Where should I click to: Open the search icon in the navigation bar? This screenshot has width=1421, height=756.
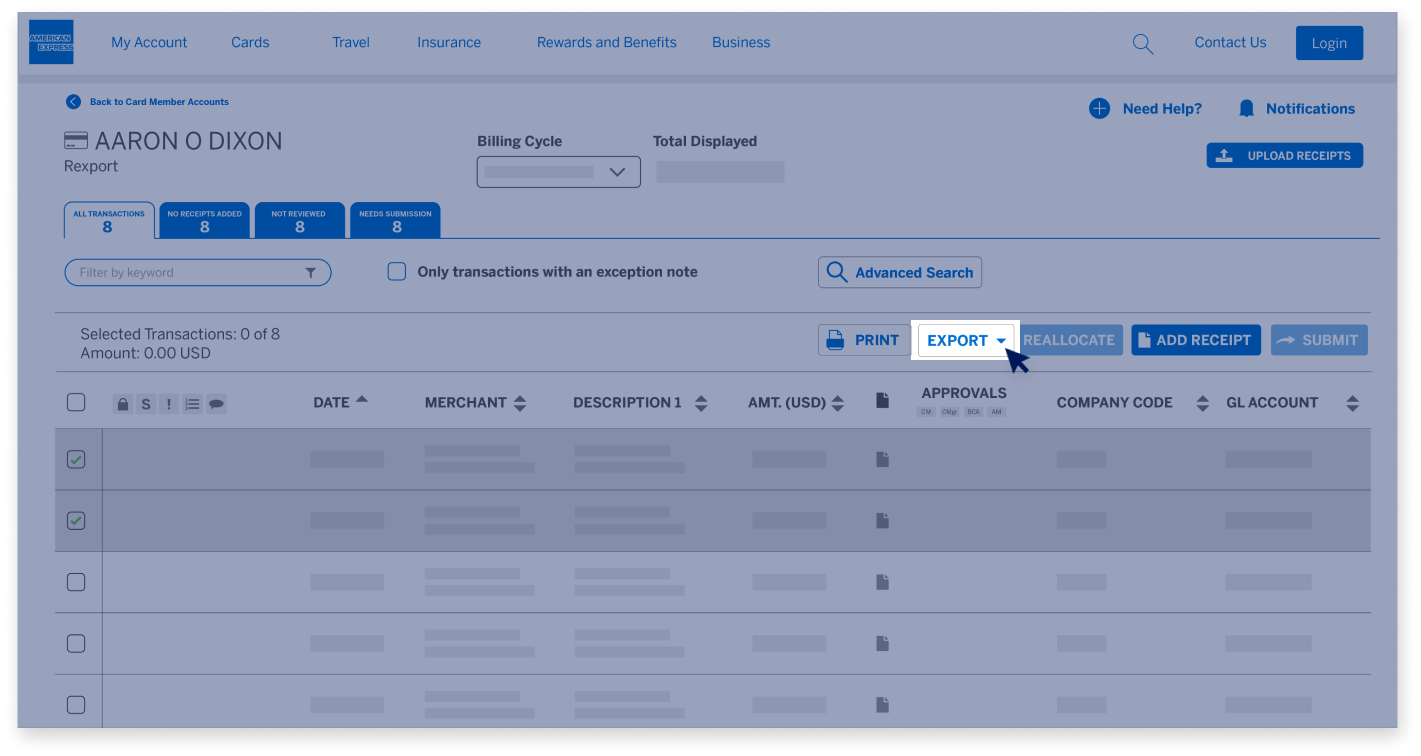tap(1143, 43)
